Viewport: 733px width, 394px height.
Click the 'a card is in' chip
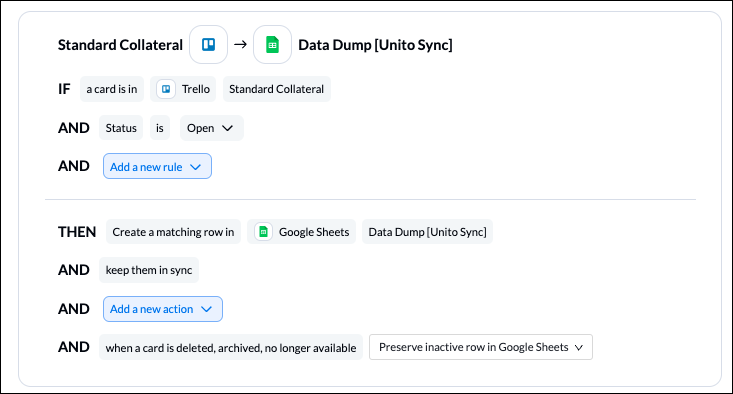click(x=112, y=89)
